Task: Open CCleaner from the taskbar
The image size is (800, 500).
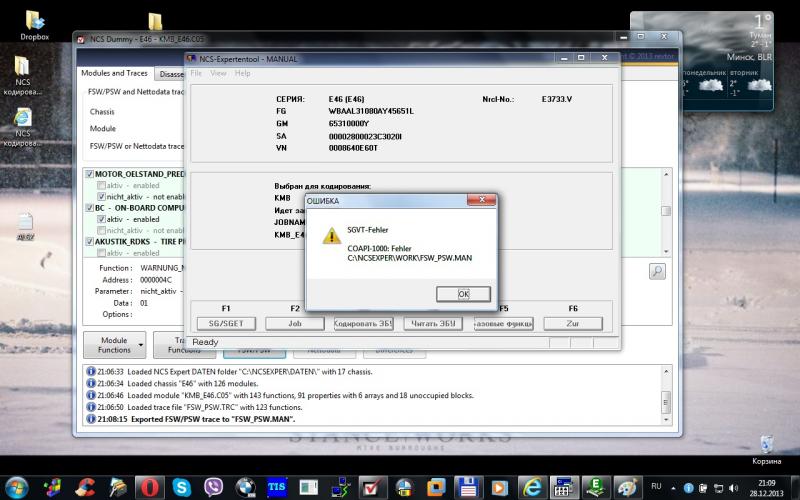Action: 85,487
